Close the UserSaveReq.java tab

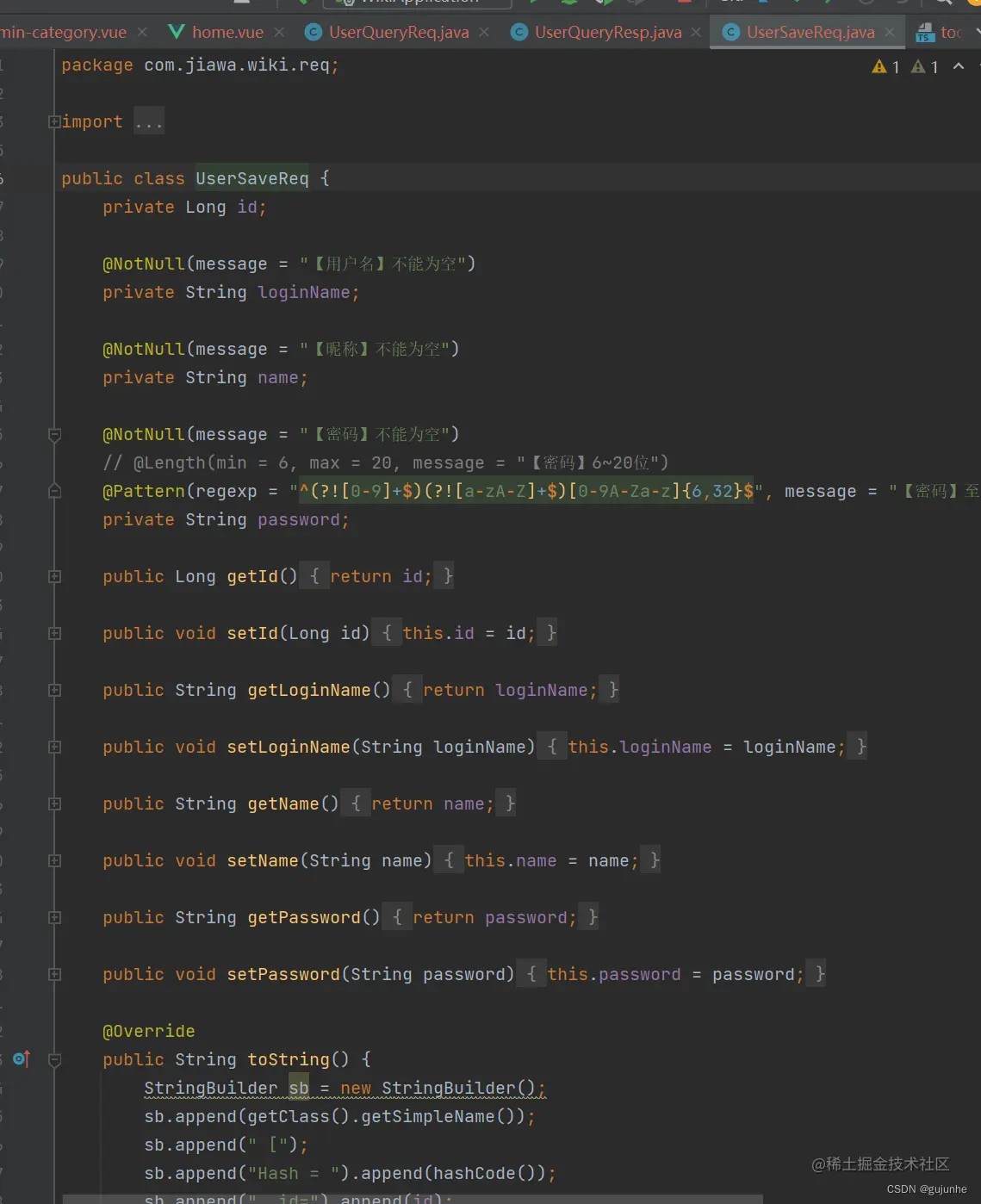point(890,32)
